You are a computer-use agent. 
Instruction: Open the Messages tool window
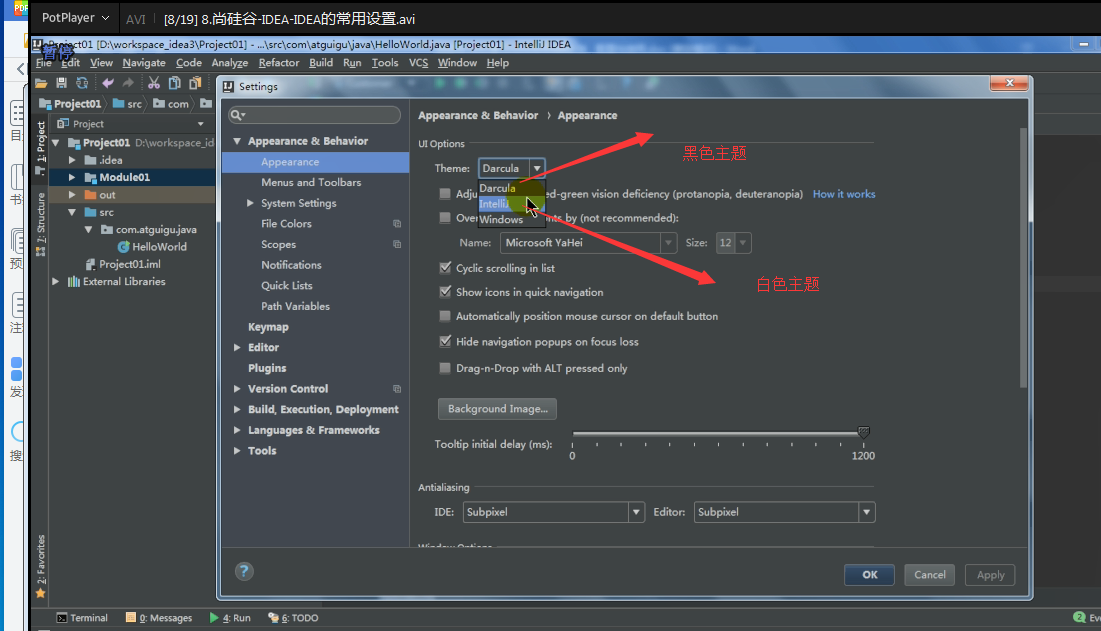(x=159, y=618)
